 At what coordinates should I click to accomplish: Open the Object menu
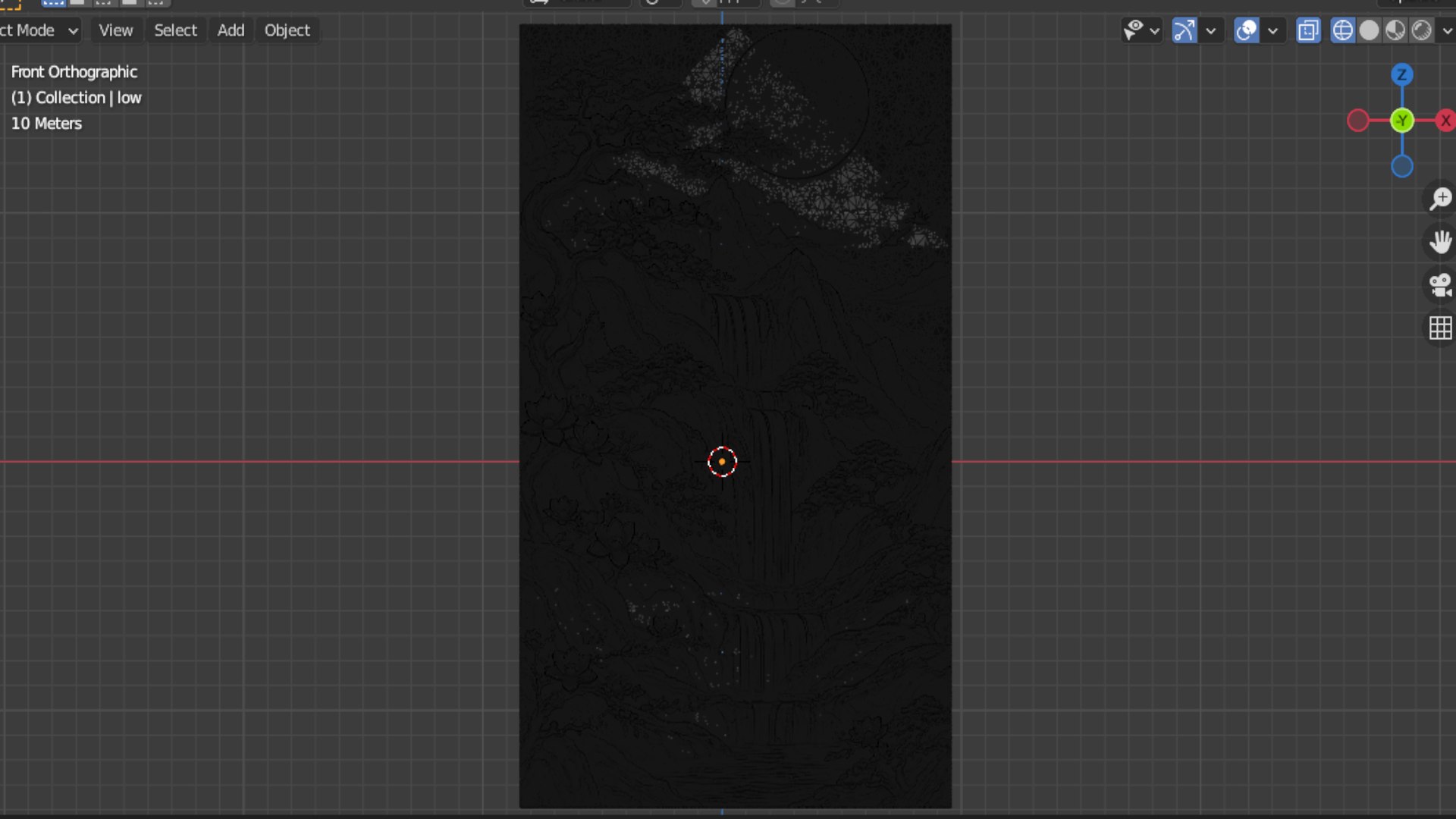[x=287, y=30]
